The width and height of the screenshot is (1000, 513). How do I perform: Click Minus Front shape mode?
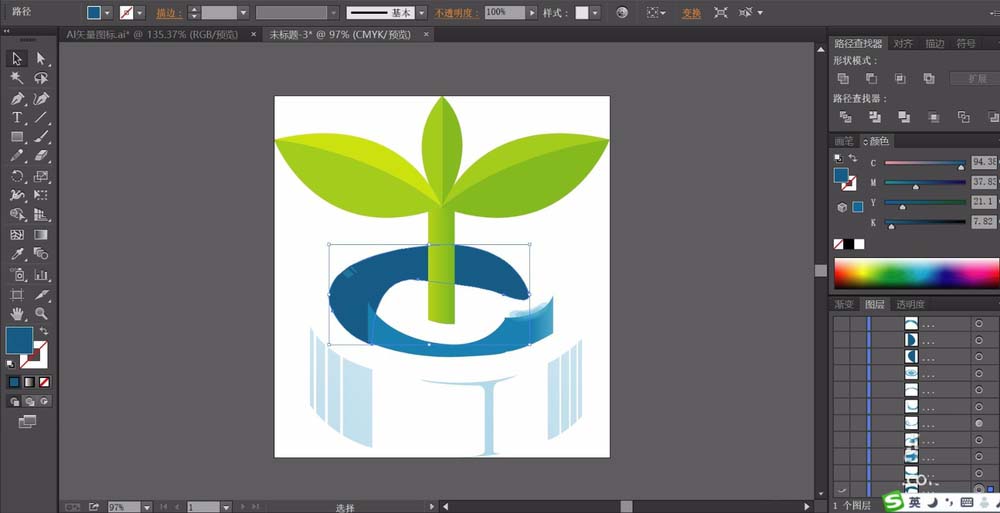[x=871, y=78]
